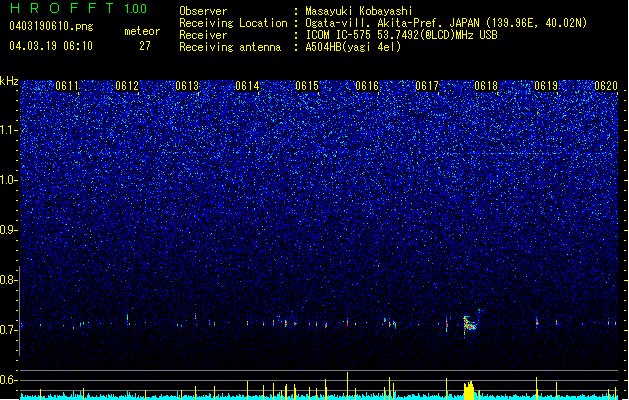The width and height of the screenshot is (629, 400).
Task: Click the 0.9 kHz axis label
Action: tap(9, 230)
